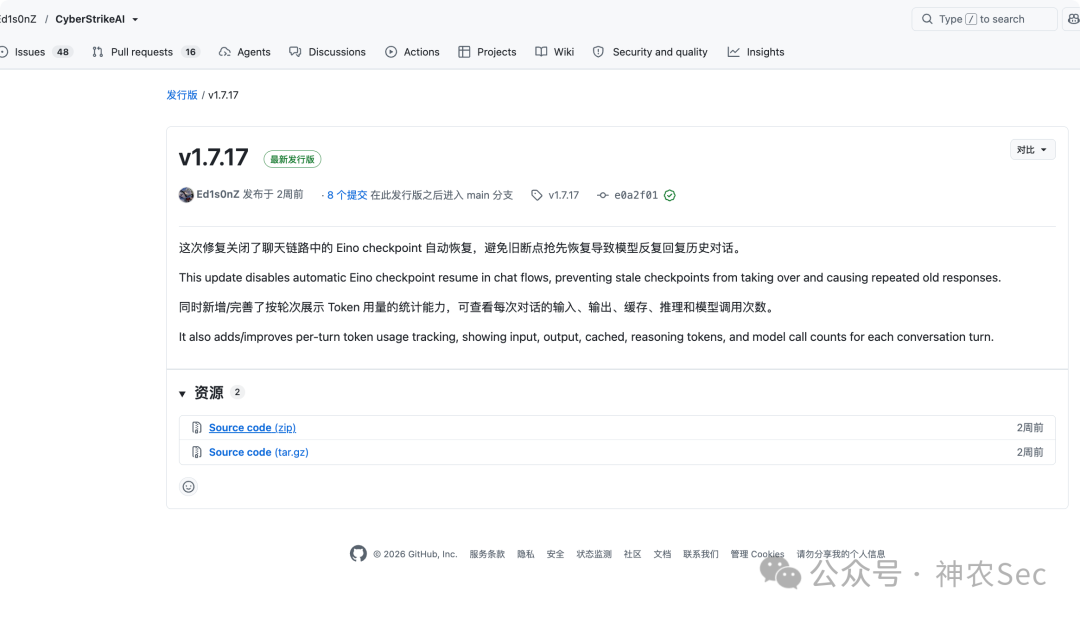Expand the dropdown arrow beside CyberStrikeAI
Image resolution: width=1080 pixels, height=617 pixels.
point(135,19)
